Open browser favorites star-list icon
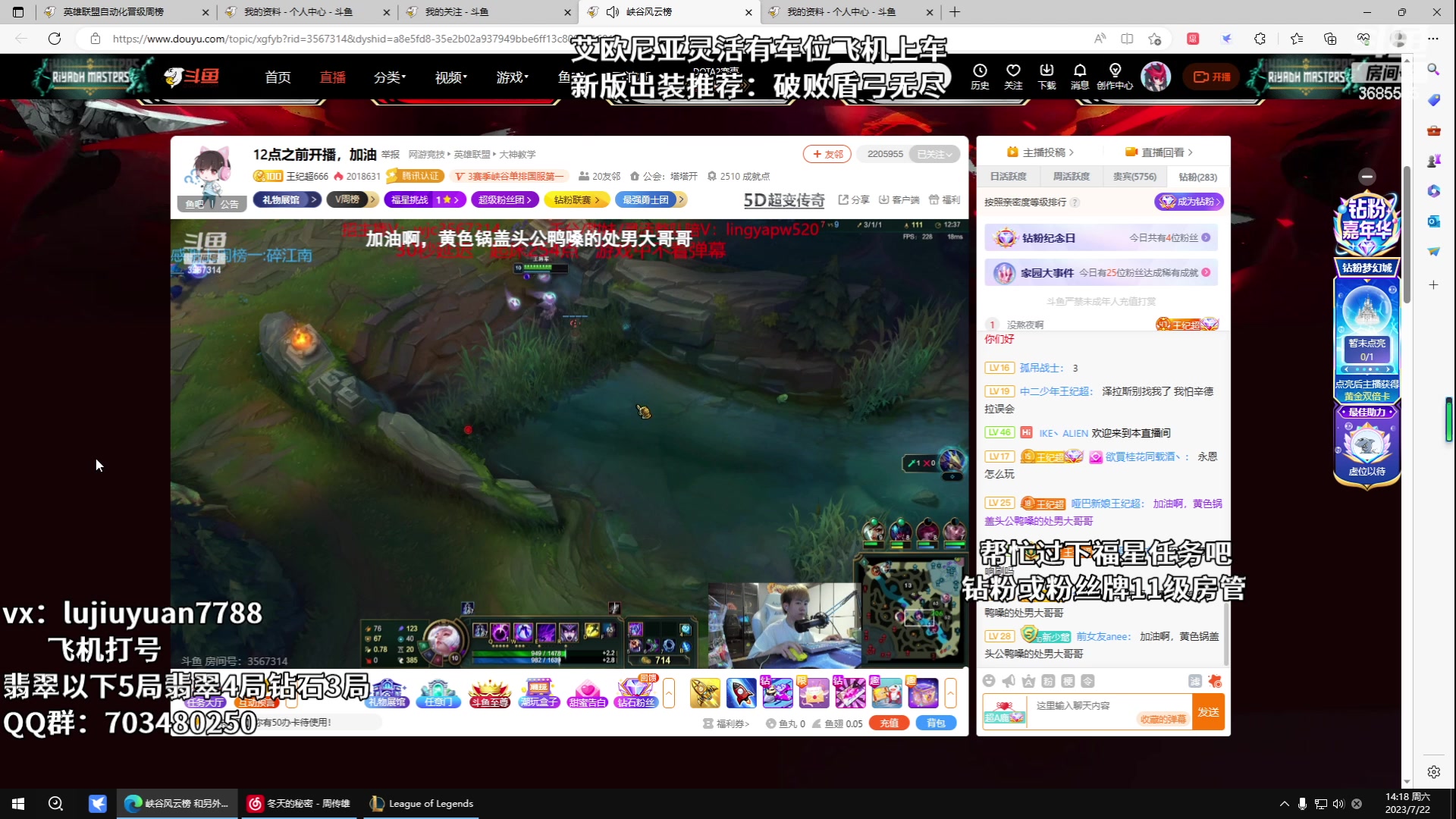This screenshot has height=819, width=1456. (x=1297, y=39)
